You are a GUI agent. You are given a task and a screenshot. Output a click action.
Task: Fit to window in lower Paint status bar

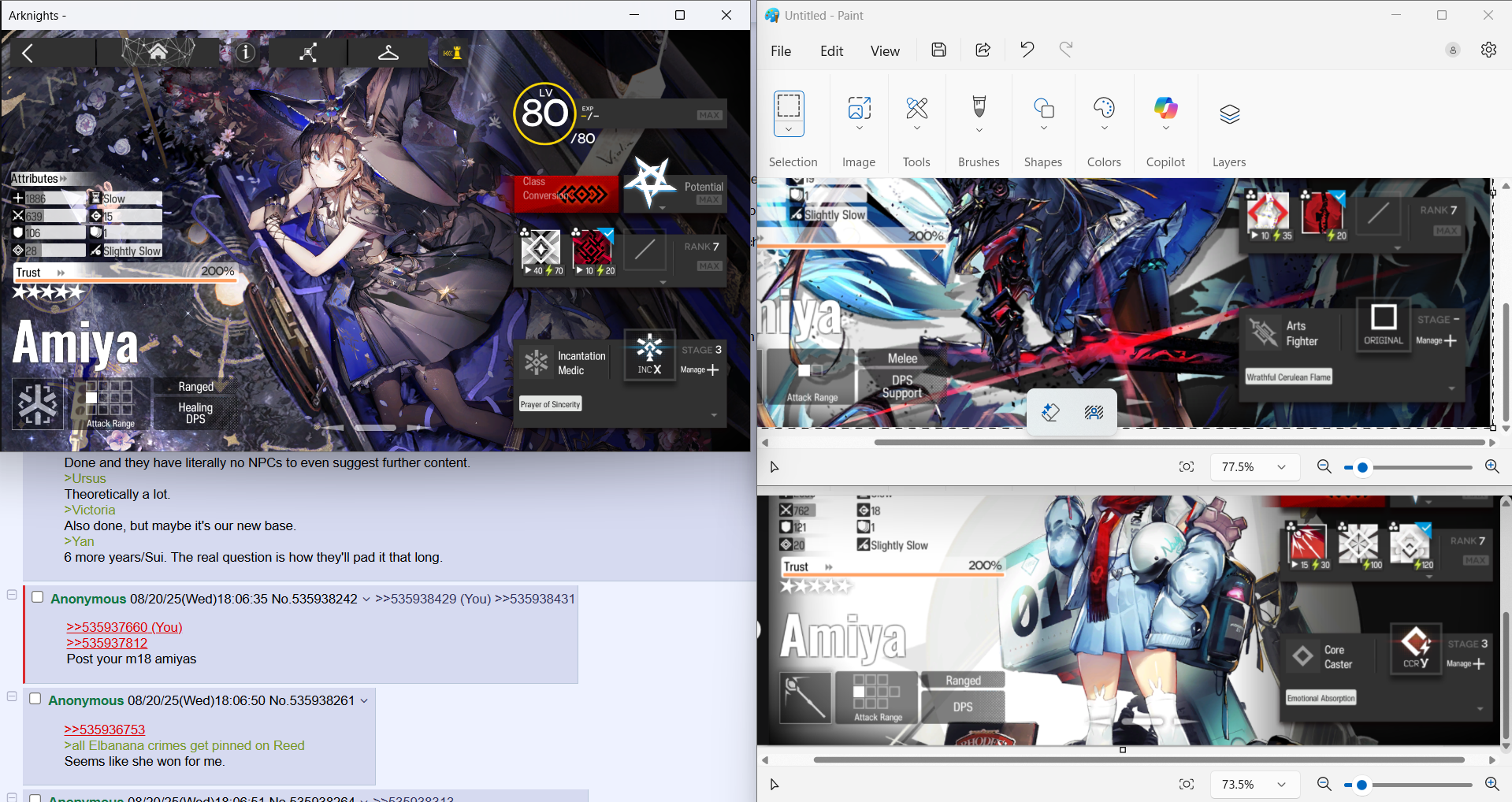tap(1186, 785)
